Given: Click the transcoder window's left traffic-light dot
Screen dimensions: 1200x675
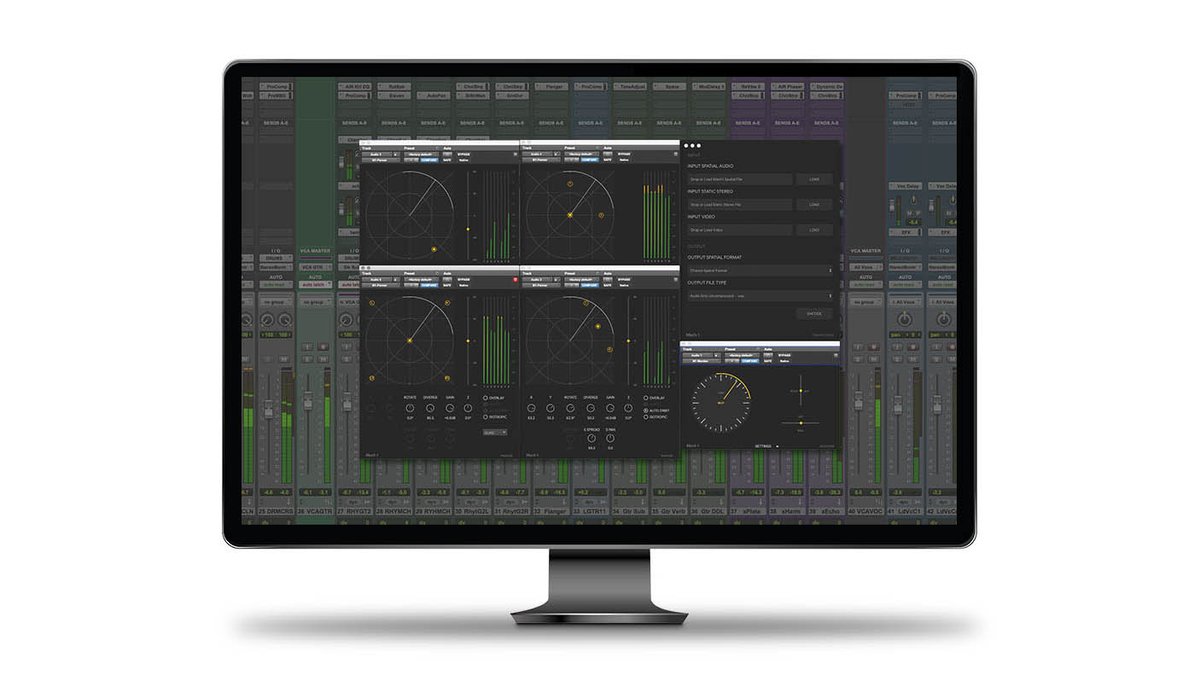Looking at the screenshot, I should [x=688, y=146].
